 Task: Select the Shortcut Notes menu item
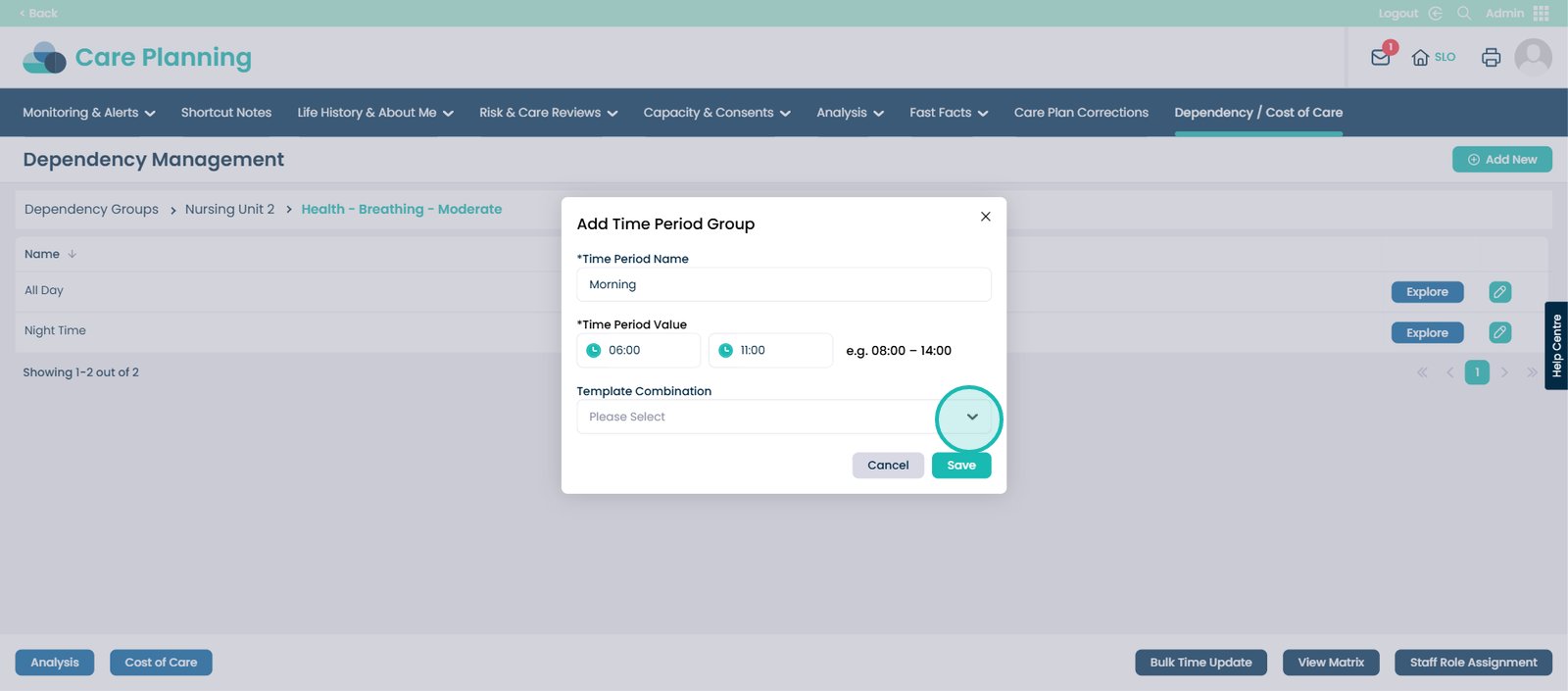(226, 113)
